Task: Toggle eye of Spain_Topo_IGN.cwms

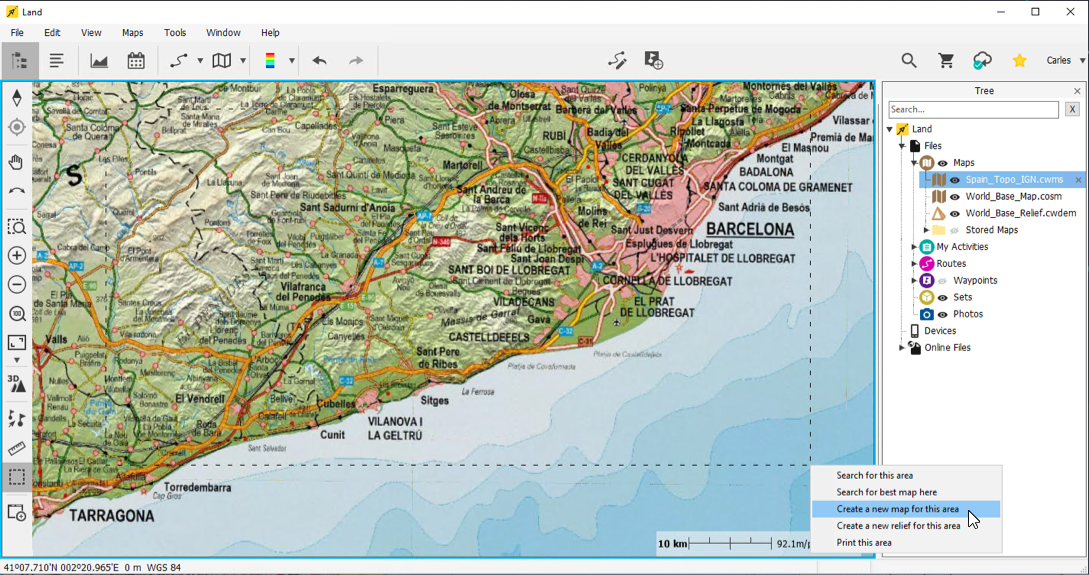Action: tap(955, 180)
